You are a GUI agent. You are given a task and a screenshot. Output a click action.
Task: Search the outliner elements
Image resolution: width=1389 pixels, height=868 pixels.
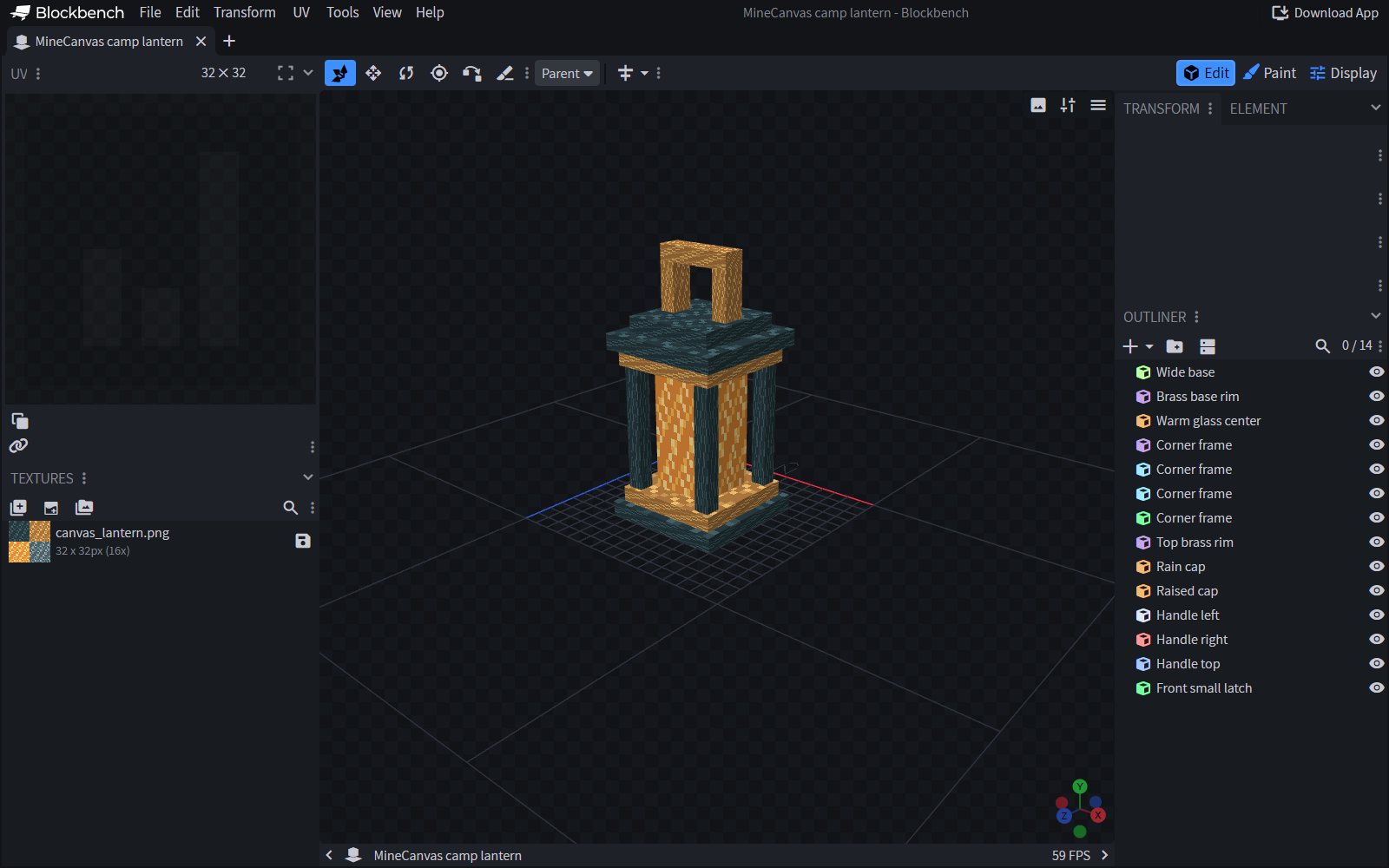click(x=1323, y=346)
